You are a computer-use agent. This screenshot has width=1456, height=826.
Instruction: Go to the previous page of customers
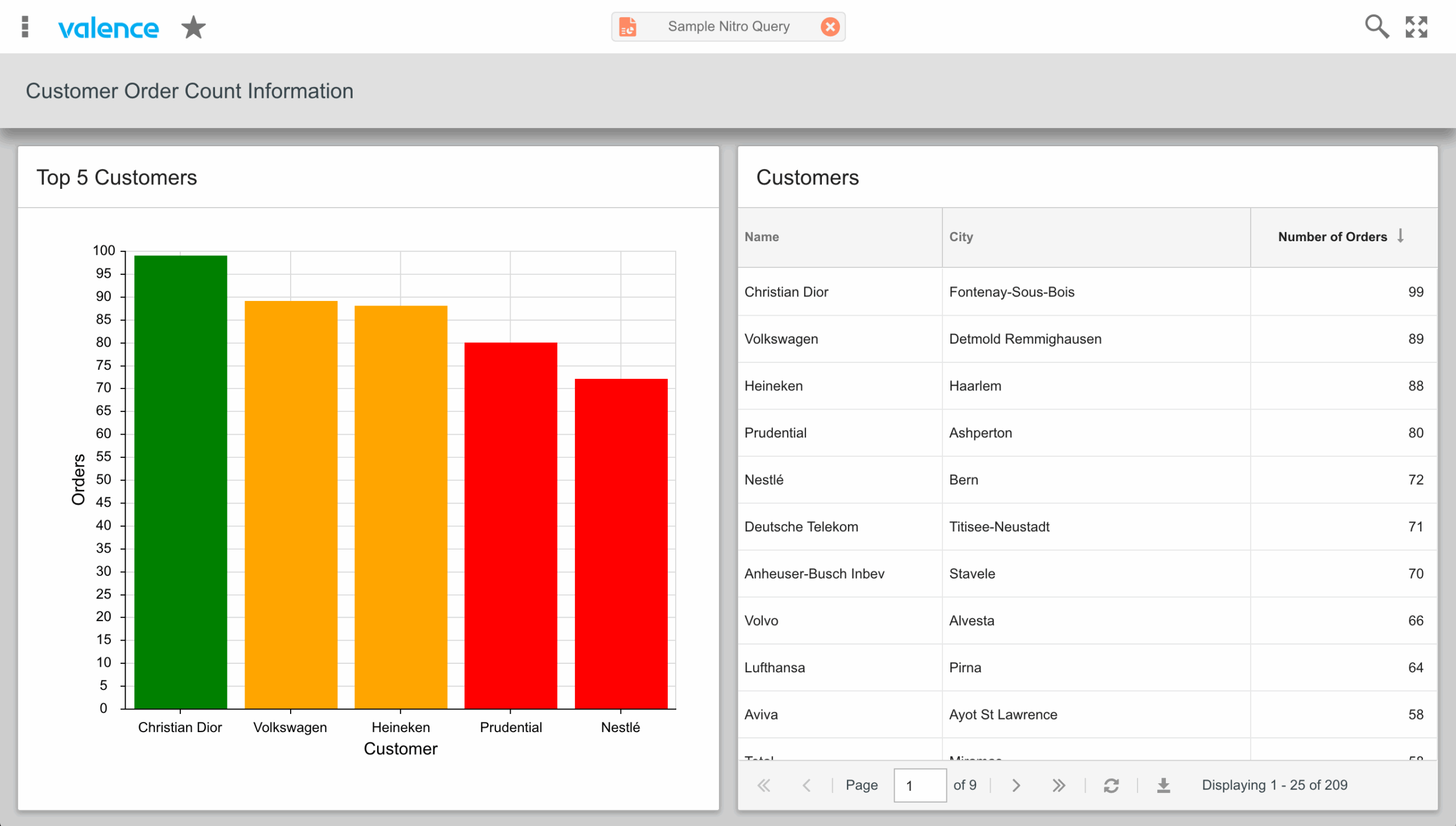pyautogui.click(x=806, y=786)
